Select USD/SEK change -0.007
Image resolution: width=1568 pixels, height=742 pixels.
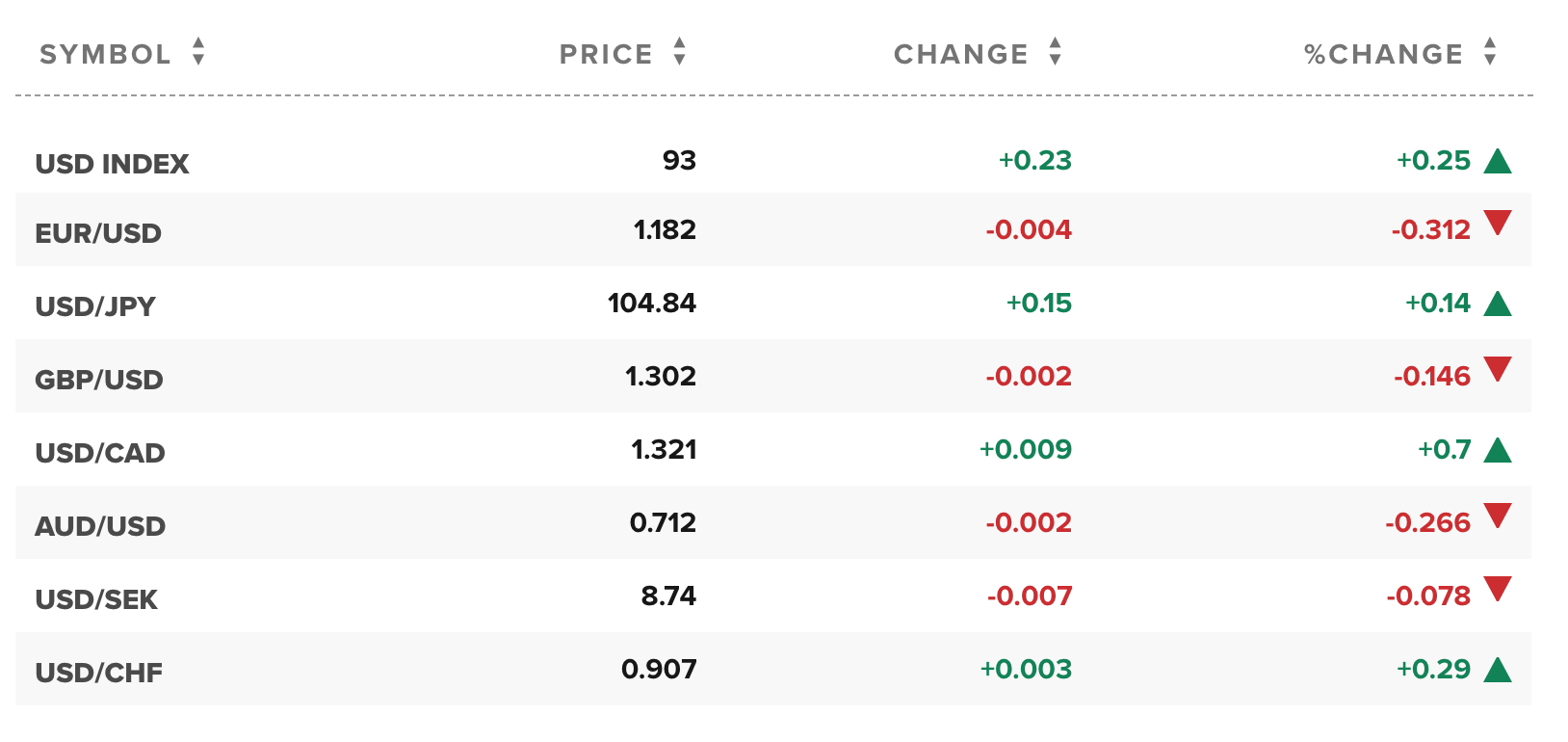[1030, 596]
